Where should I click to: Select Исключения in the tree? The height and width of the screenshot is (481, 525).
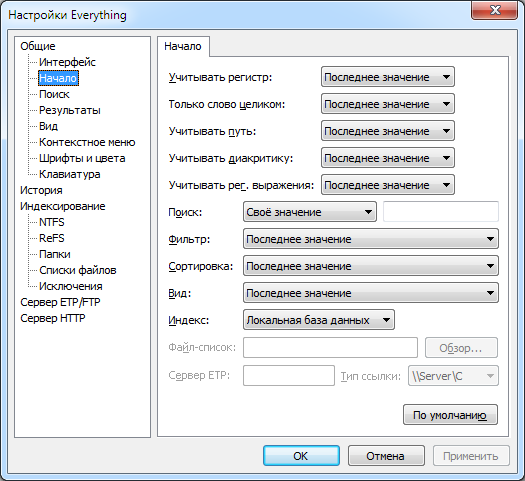click(x=71, y=286)
